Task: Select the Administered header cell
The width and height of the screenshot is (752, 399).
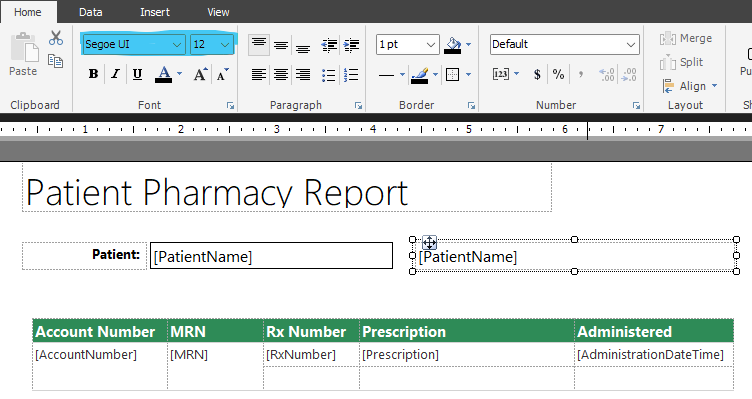Action: (x=654, y=331)
